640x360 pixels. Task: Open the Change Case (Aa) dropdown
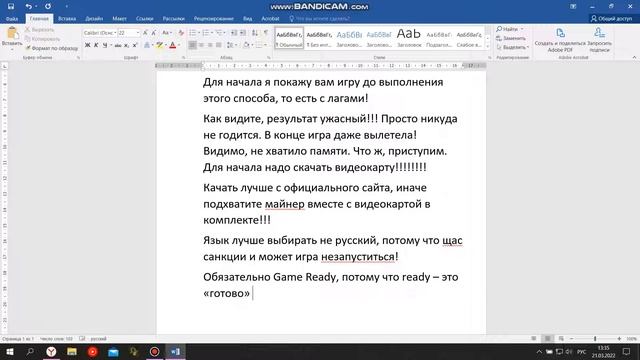pyautogui.click(x=166, y=33)
